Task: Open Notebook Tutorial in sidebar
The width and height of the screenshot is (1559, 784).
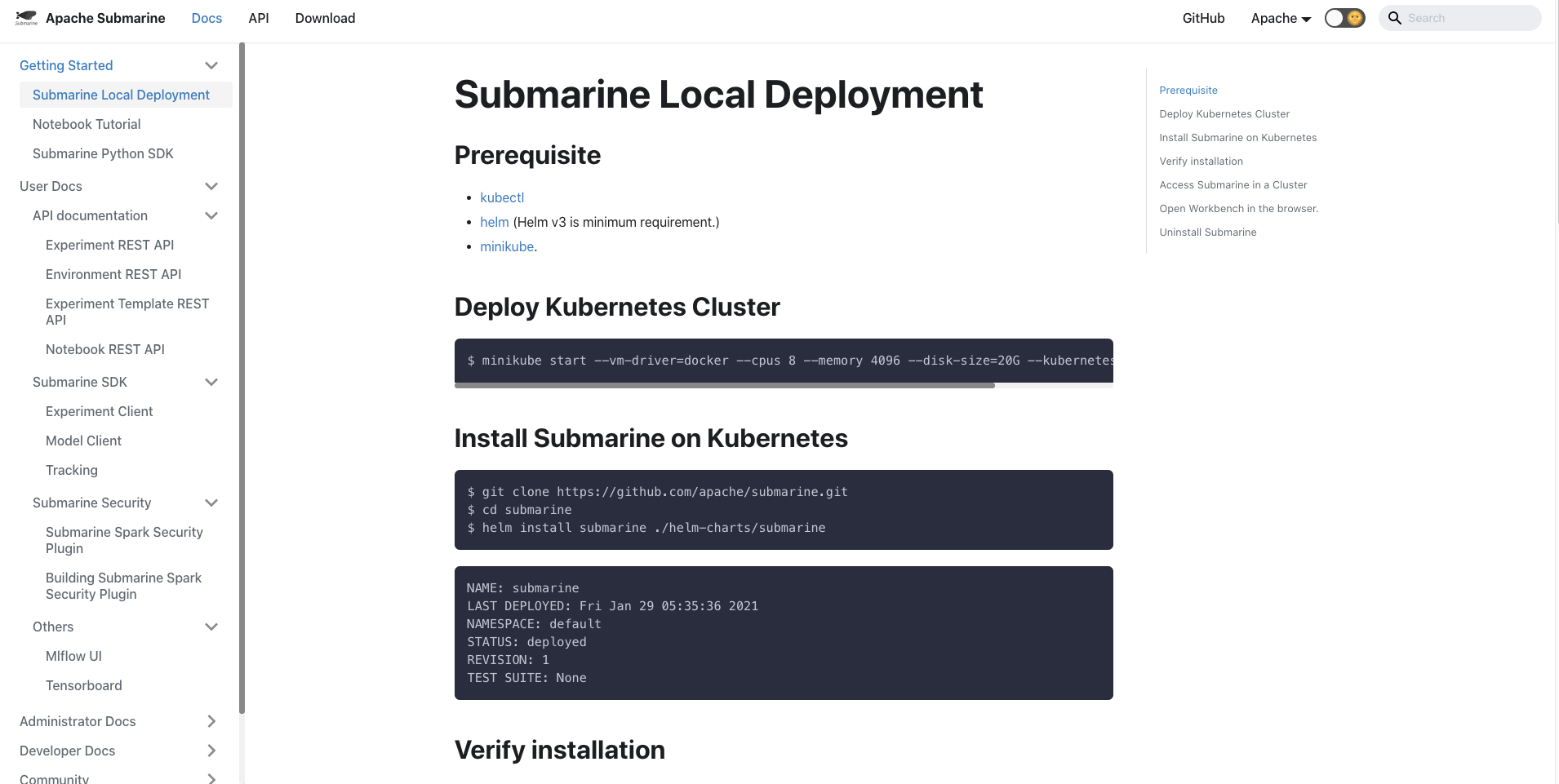Action: pos(87,124)
